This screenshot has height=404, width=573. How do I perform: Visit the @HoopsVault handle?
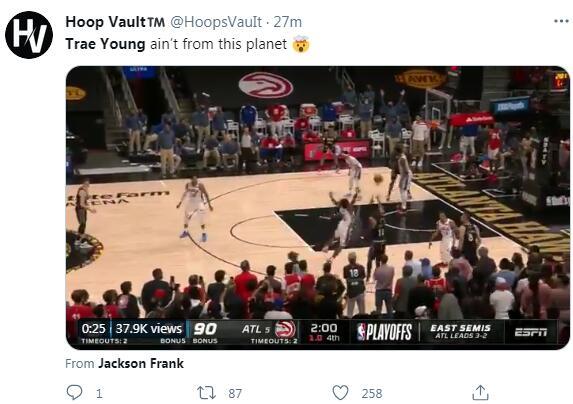click(216, 22)
